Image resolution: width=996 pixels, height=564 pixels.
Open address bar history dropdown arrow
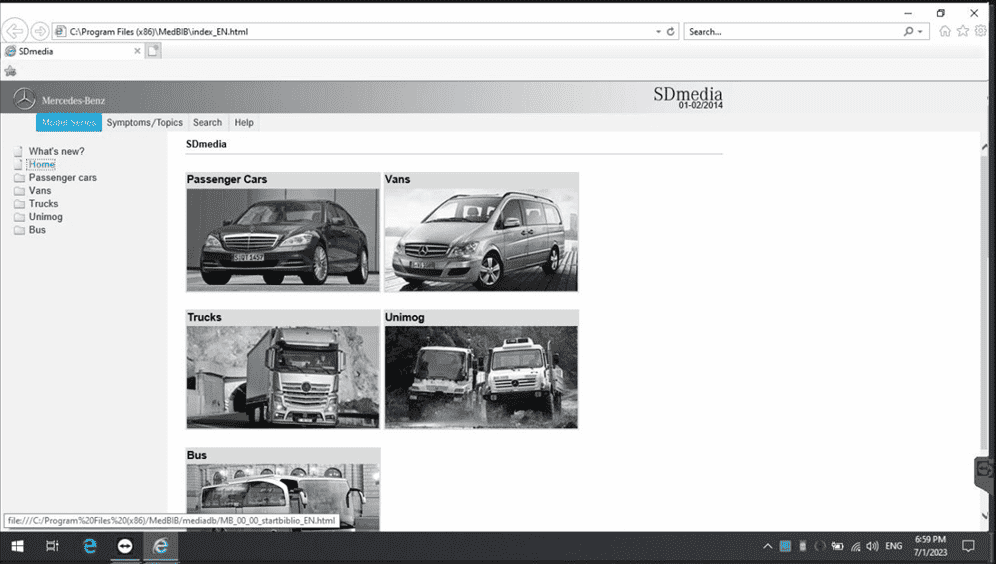[x=658, y=31]
